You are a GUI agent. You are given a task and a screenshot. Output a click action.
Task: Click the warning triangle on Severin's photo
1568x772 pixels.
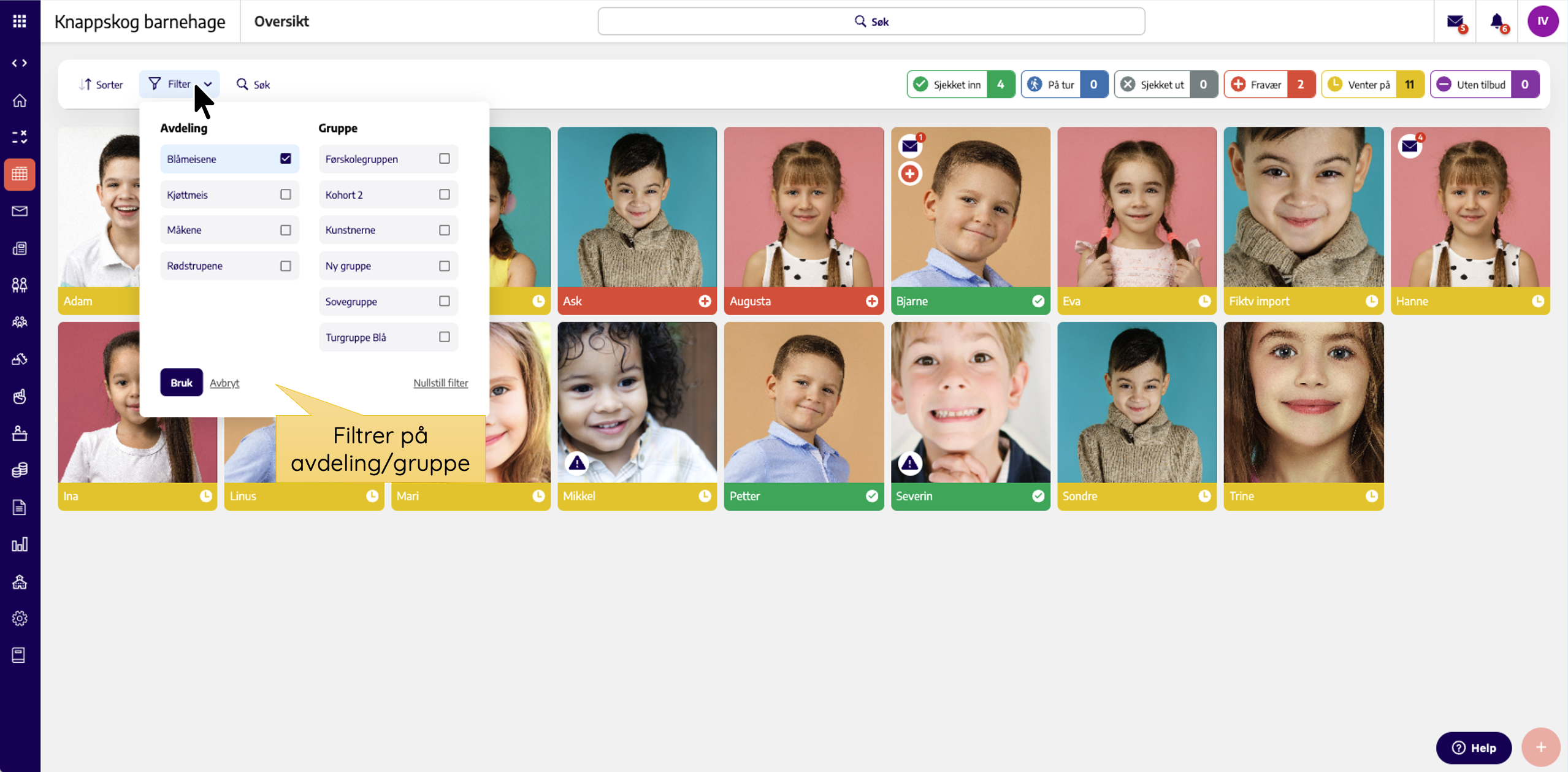[910, 463]
